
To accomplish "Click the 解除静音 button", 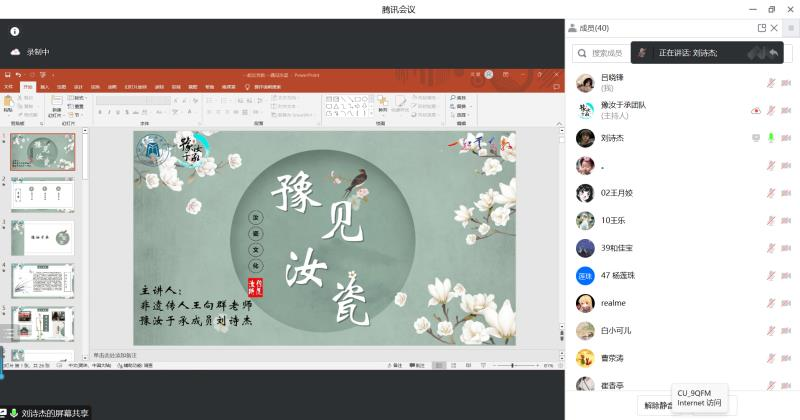I will coord(658,406).
